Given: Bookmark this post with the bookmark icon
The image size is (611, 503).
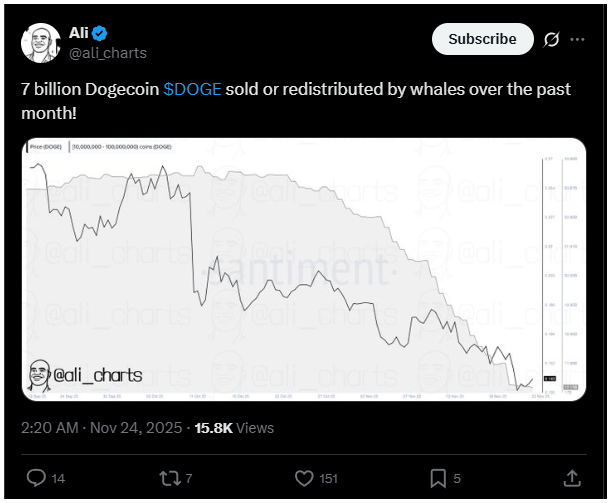Looking at the screenshot, I should [437, 477].
